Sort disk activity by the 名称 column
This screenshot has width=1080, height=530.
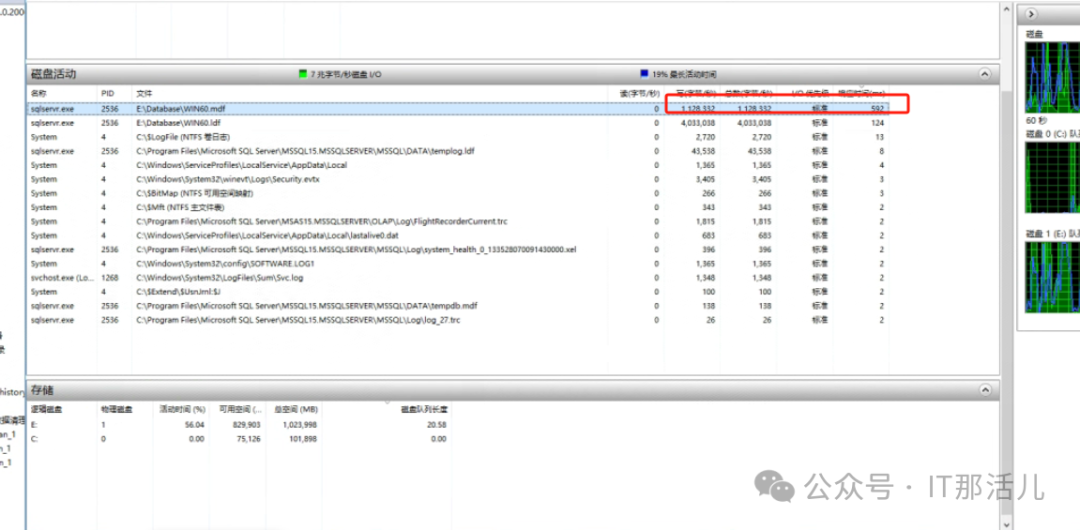[39, 93]
